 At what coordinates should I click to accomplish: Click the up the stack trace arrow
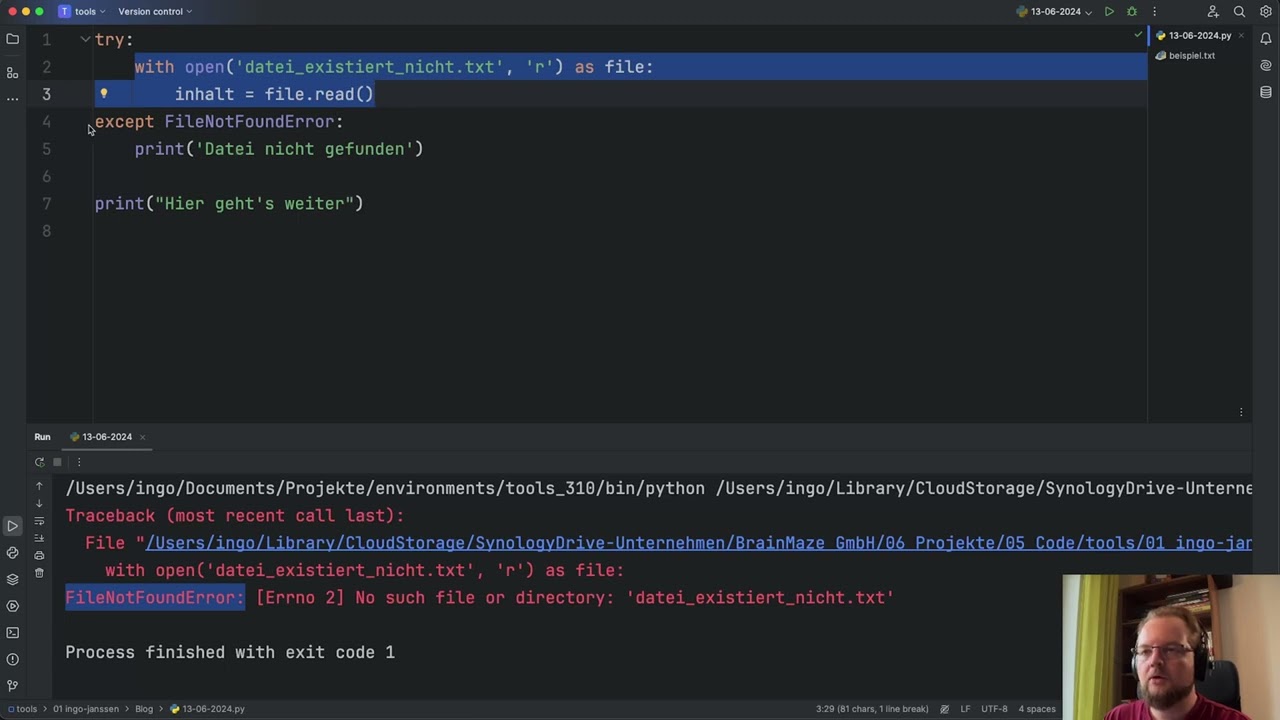click(x=39, y=486)
